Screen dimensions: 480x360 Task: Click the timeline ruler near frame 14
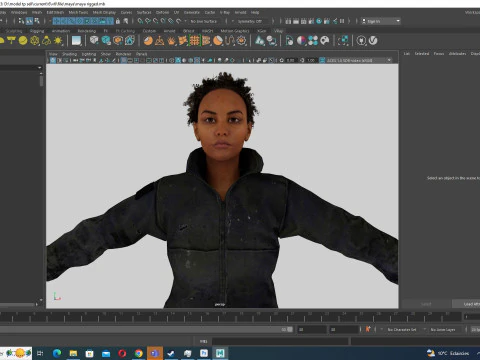pos(172,316)
